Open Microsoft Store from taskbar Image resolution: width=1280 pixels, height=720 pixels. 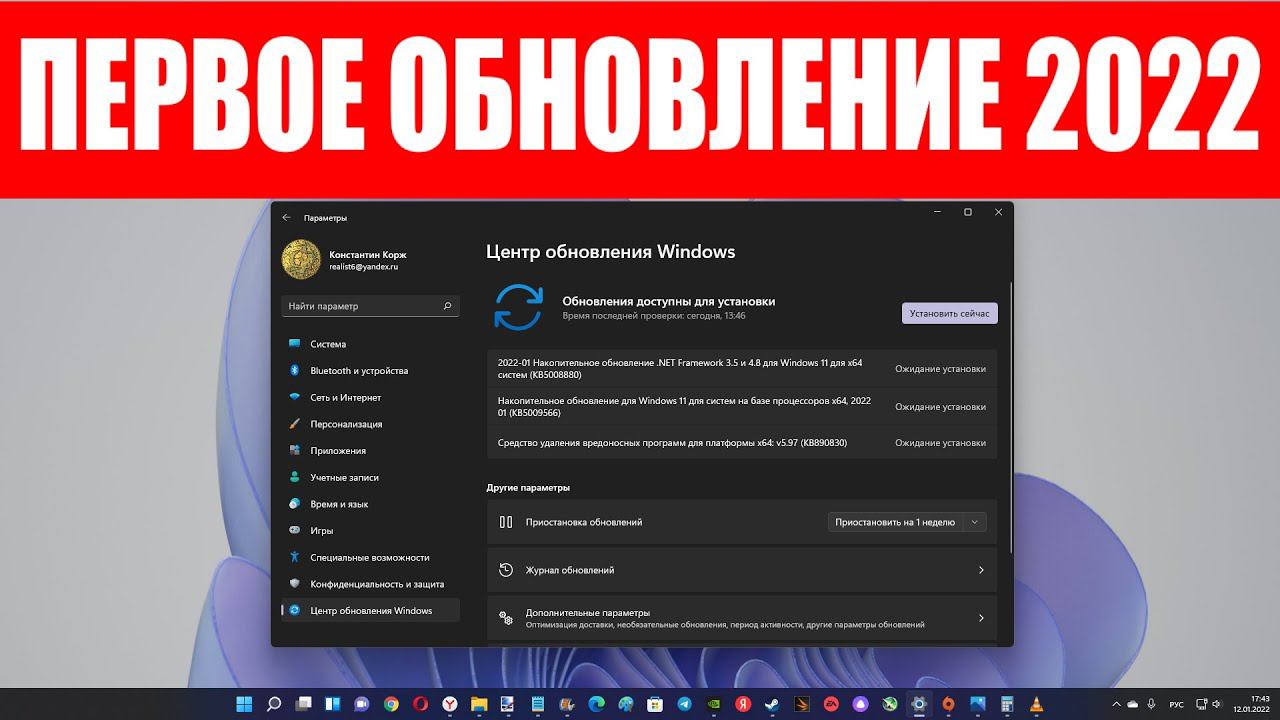[x=654, y=703]
